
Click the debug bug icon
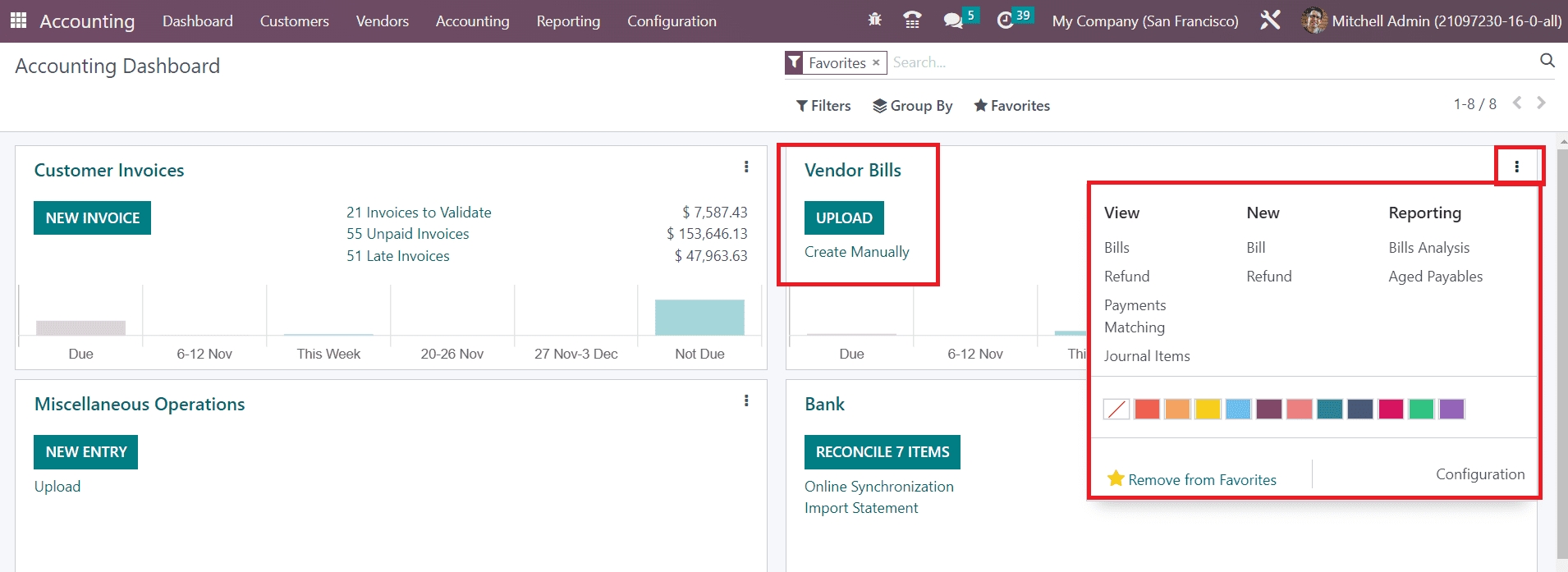click(874, 20)
